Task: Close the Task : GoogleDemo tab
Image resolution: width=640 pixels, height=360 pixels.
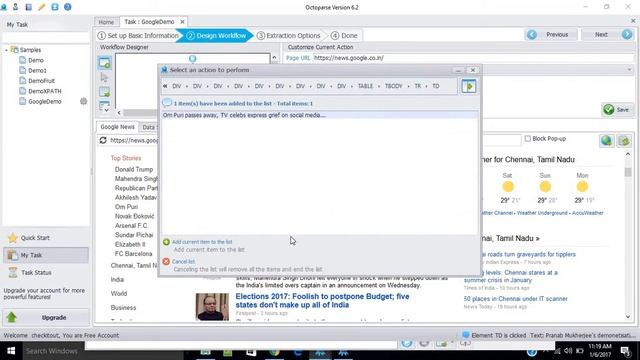Action: tap(182, 22)
